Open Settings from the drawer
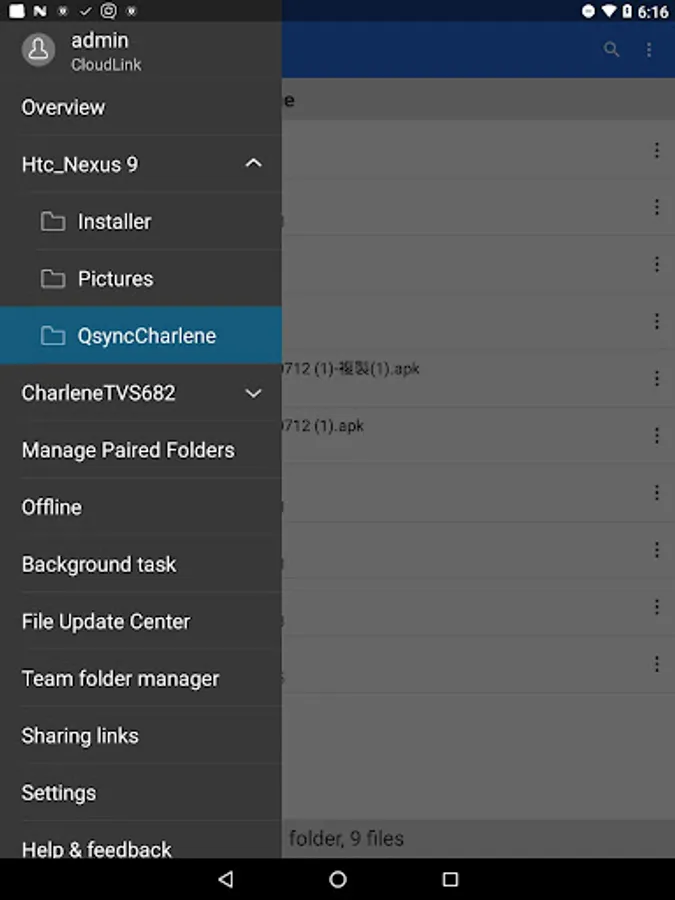The width and height of the screenshot is (675, 900). (59, 792)
